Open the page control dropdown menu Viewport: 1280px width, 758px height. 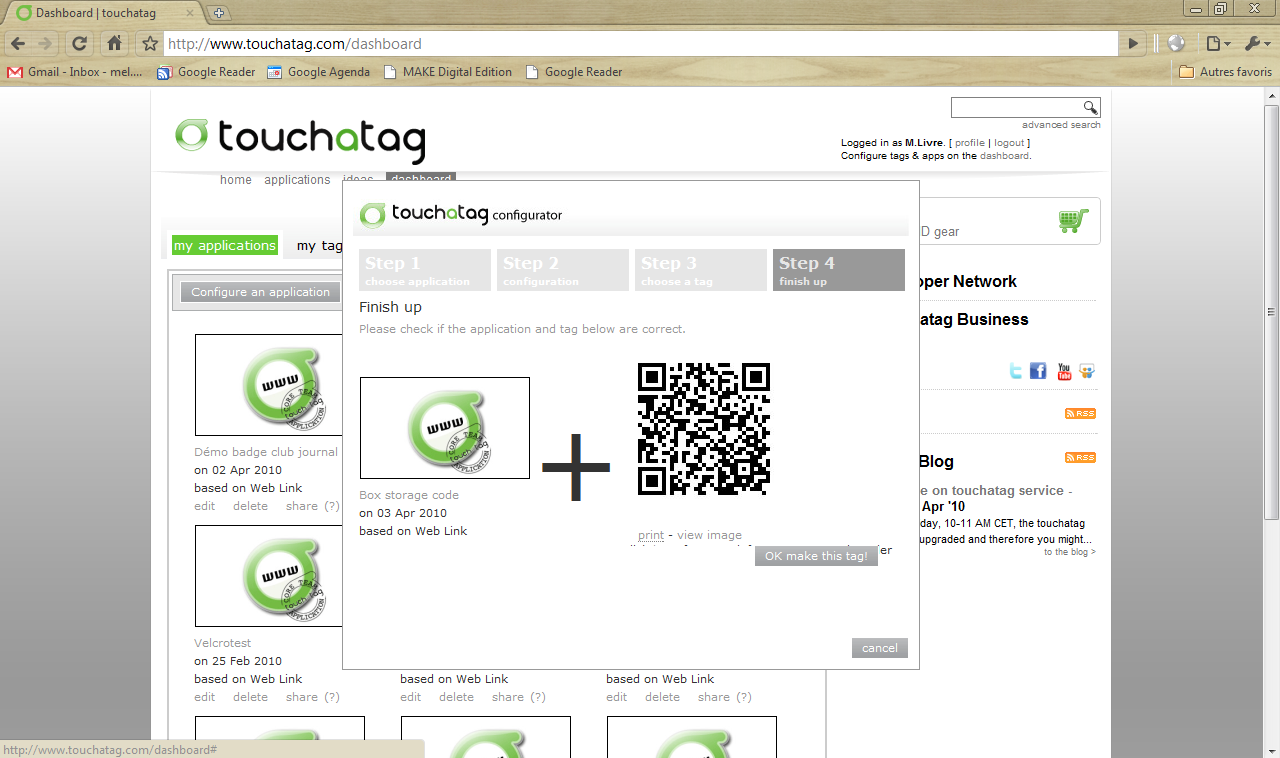(1216, 44)
